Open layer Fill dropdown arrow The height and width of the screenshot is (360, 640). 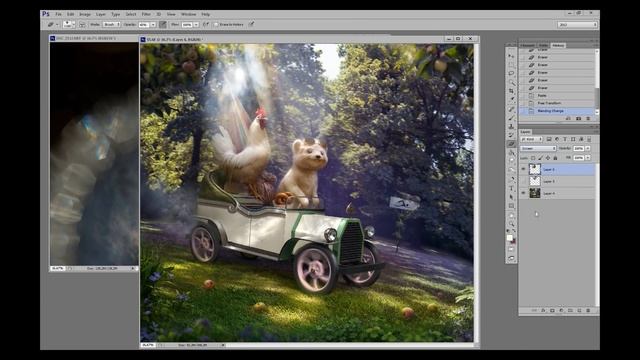click(x=588, y=158)
